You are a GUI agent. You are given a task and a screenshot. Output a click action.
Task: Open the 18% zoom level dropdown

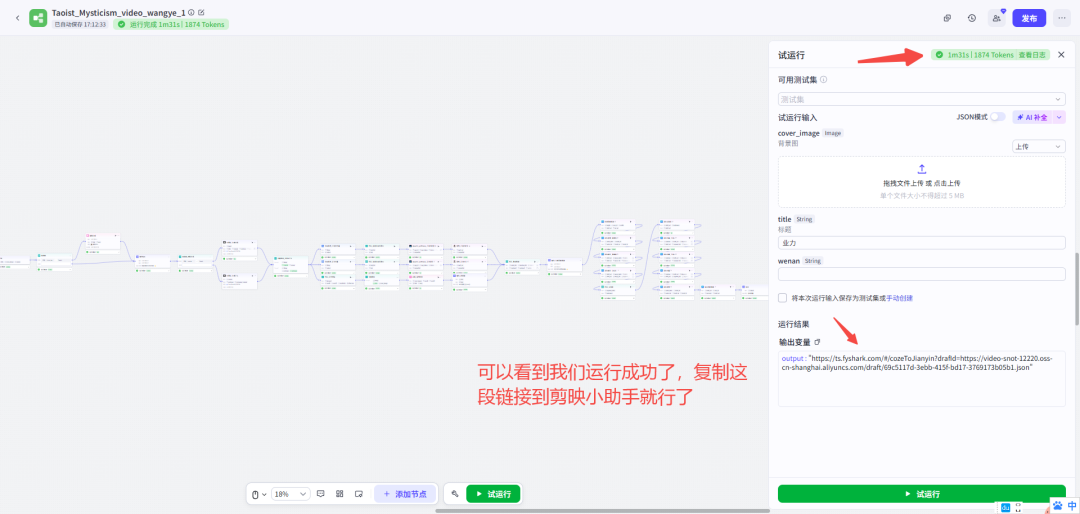point(291,494)
